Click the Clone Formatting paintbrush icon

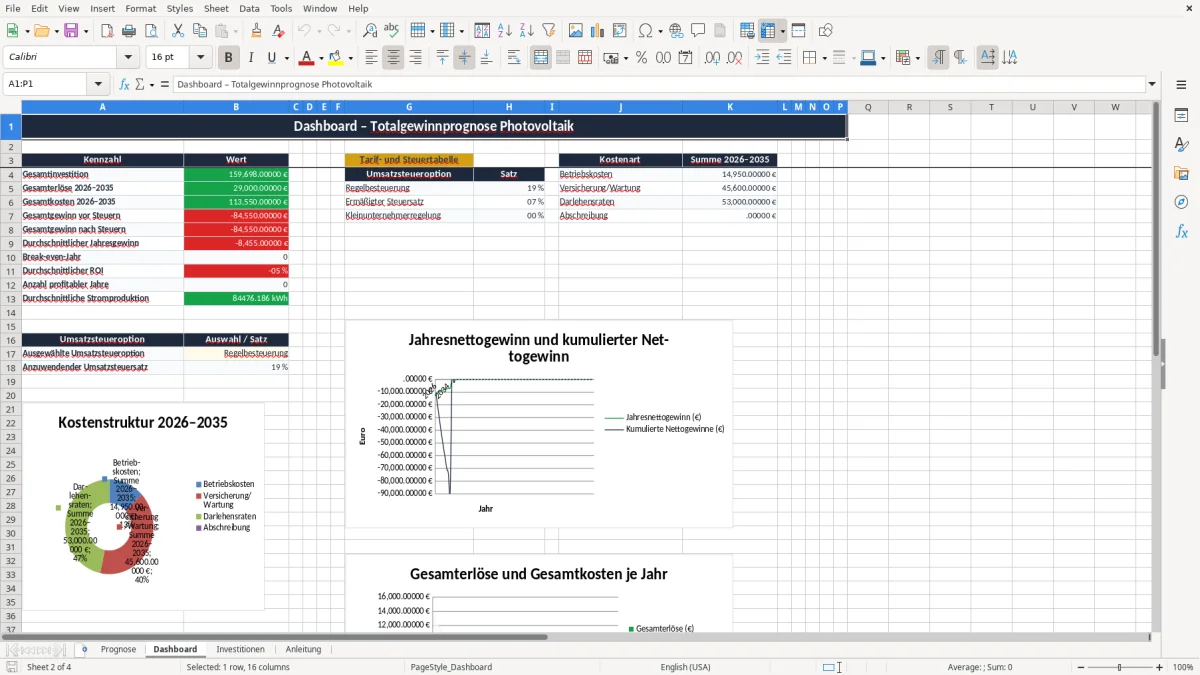tap(257, 31)
